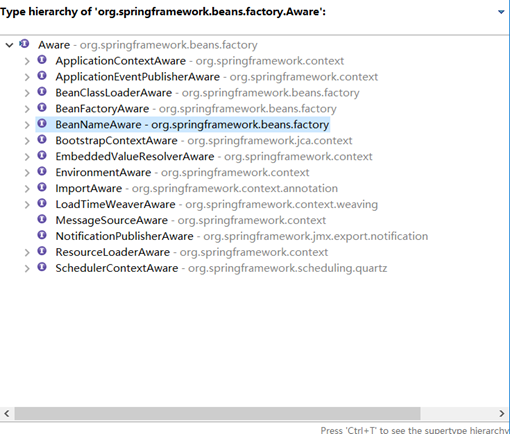This screenshot has width=510, height=434.
Task: Select the Aware root tree item
Action: coord(148,45)
